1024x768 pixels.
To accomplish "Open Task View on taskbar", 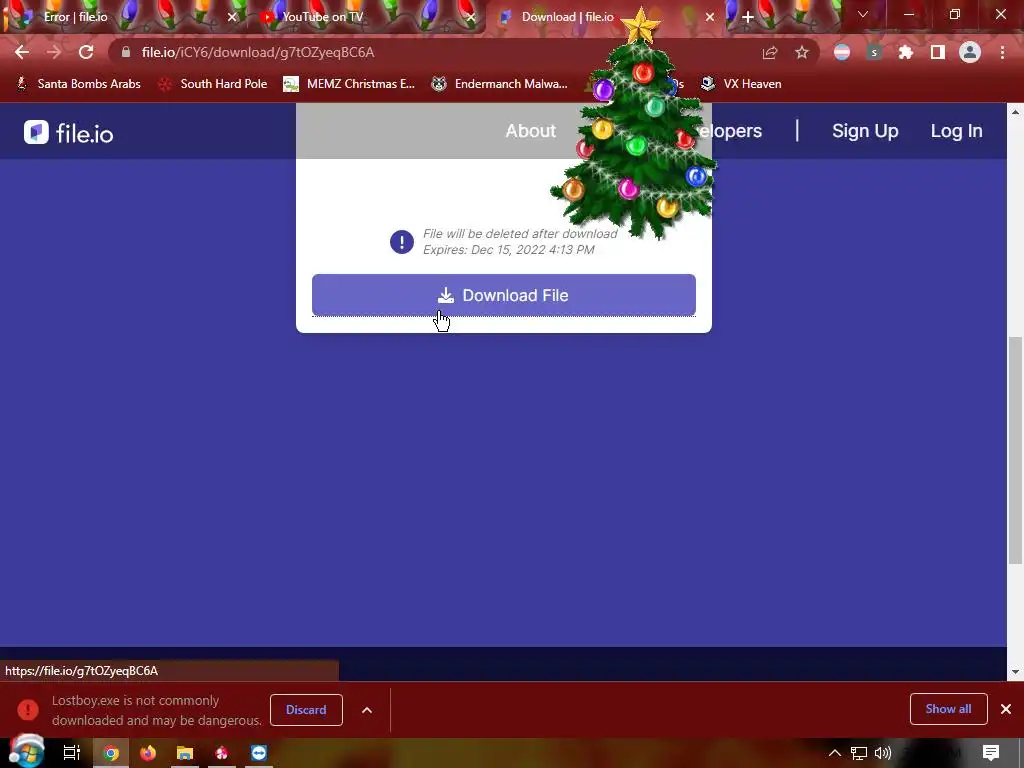I will pos(72,753).
